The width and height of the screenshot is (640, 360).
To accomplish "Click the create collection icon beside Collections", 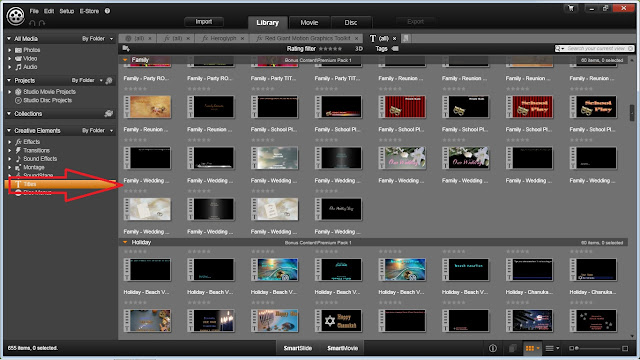I will (x=109, y=113).
